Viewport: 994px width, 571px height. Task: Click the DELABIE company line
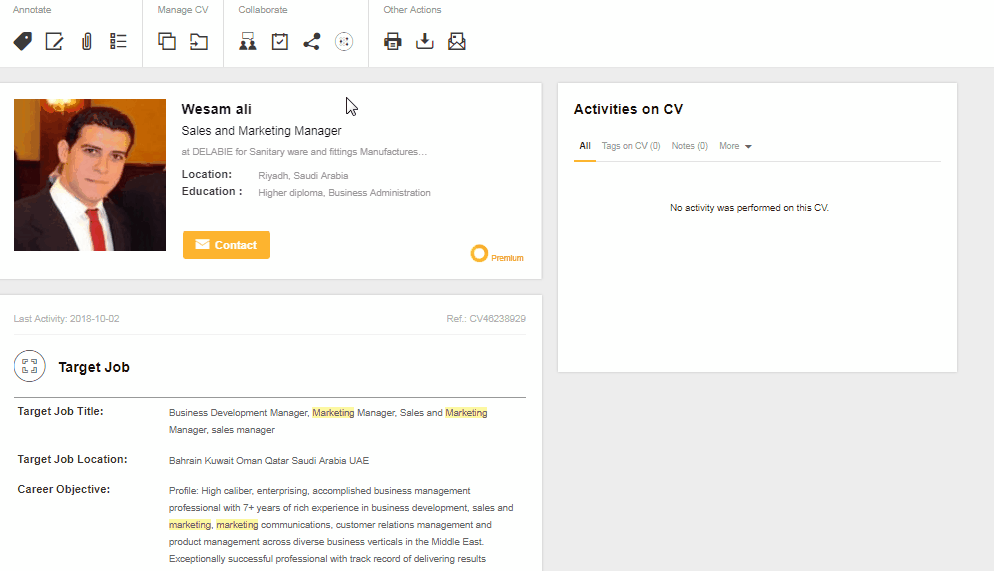point(304,152)
